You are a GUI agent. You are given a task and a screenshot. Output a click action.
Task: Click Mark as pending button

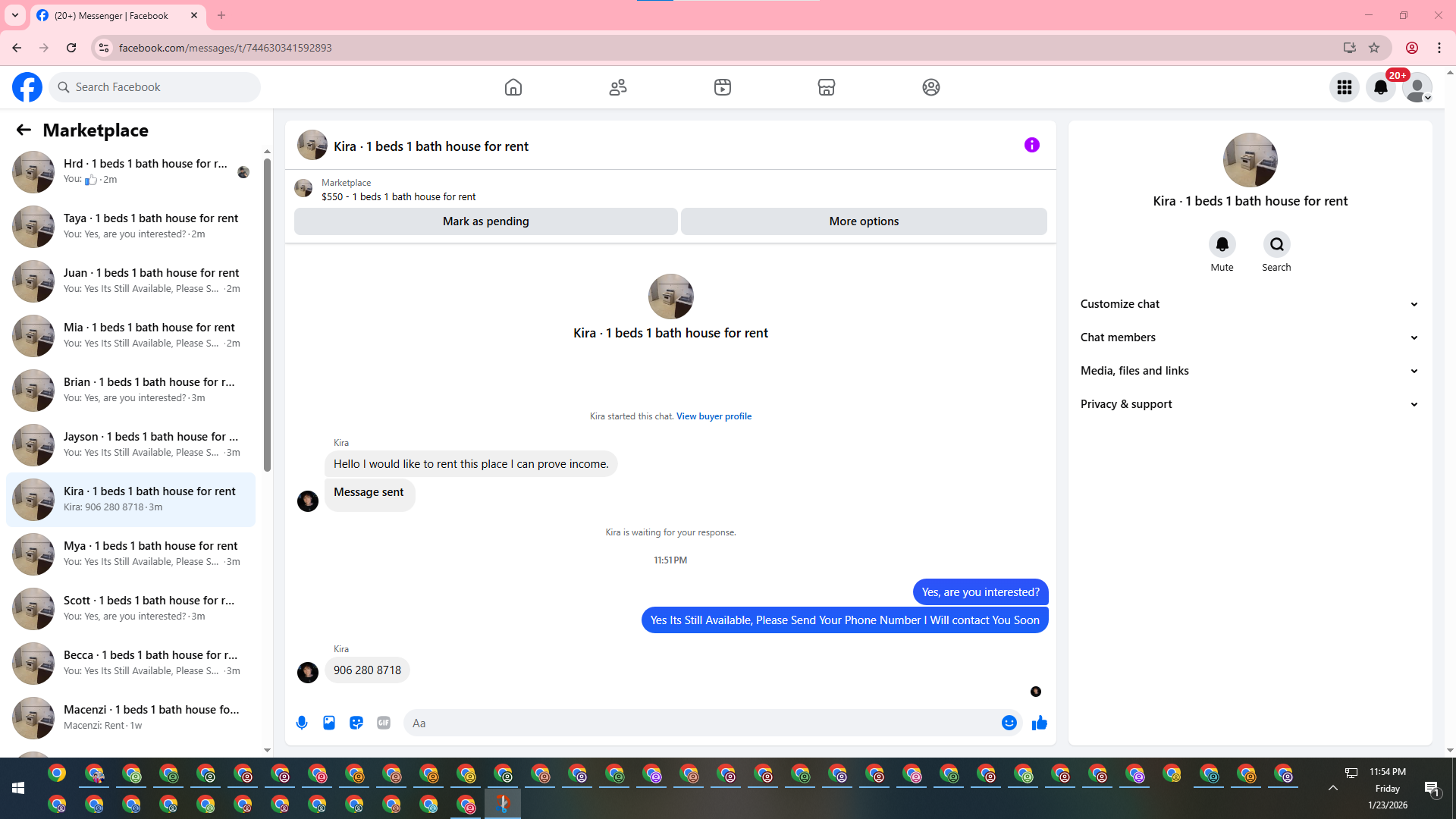click(x=485, y=221)
